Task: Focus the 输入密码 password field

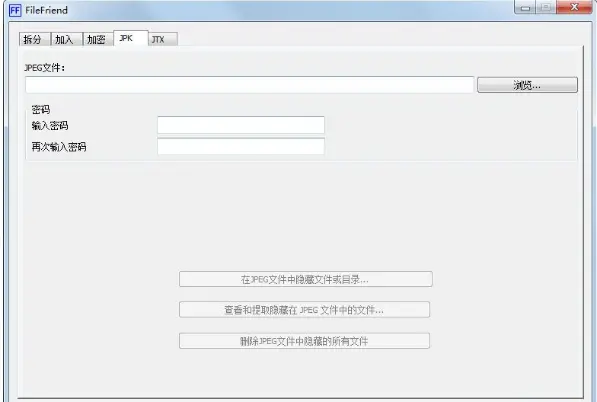Action: click(241, 125)
